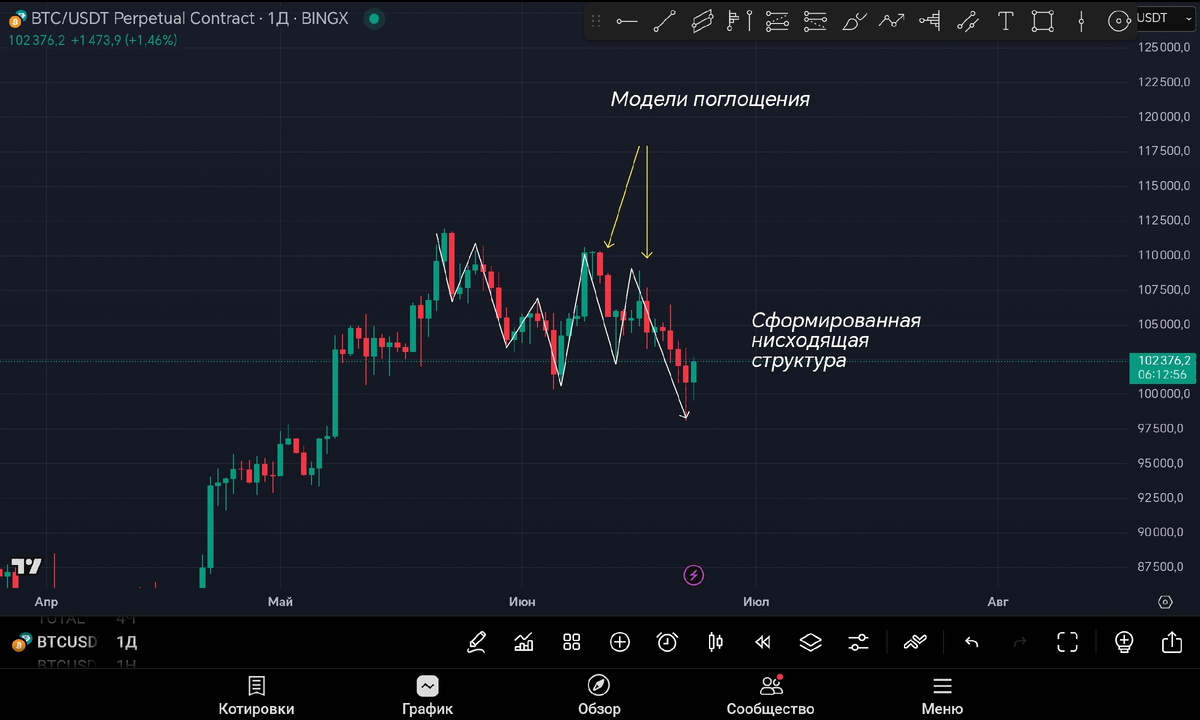Switch to the Сообщество tab
Screen dimensions: 1200x720
(770, 696)
